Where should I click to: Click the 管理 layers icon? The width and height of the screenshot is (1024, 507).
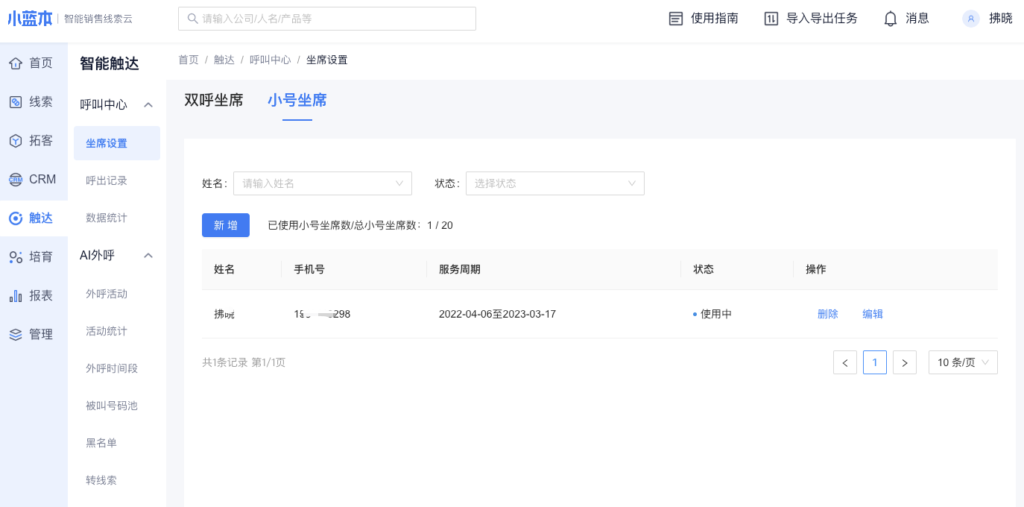click(x=16, y=335)
